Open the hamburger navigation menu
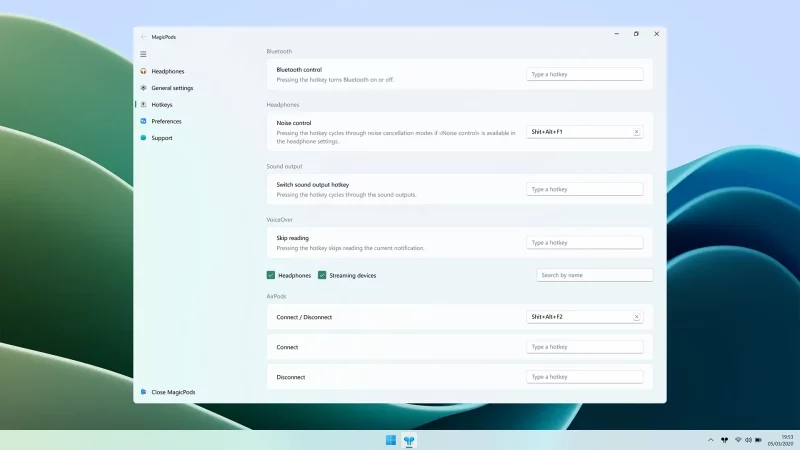The image size is (800, 450). tap(143, 54)
